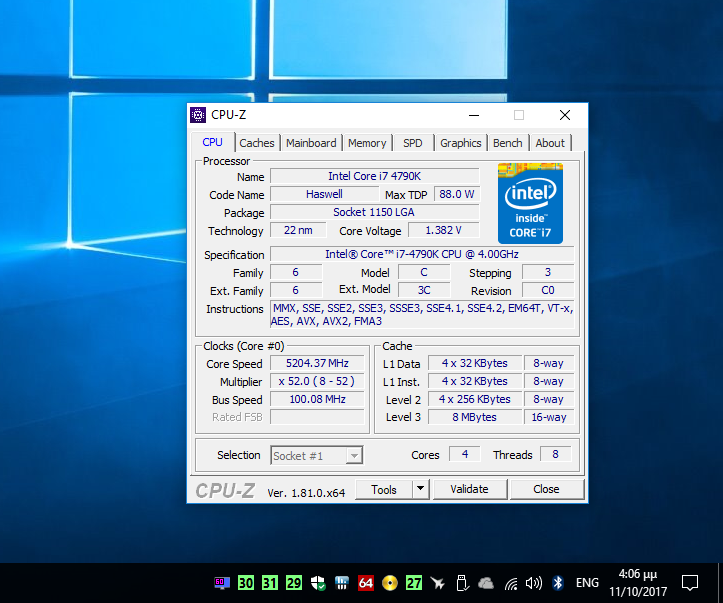
Task: Click the Ext. Model value '3C'
Action: tap(424, 290)
